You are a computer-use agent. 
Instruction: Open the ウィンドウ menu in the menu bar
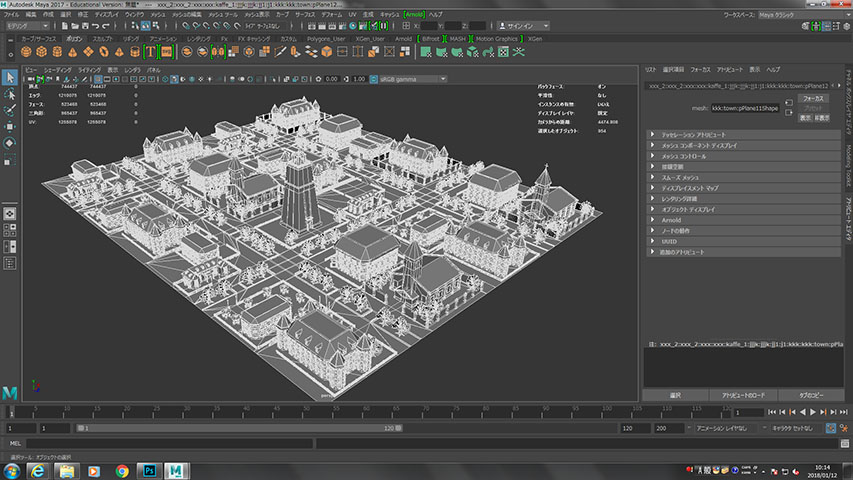click(x=134, y=16)
